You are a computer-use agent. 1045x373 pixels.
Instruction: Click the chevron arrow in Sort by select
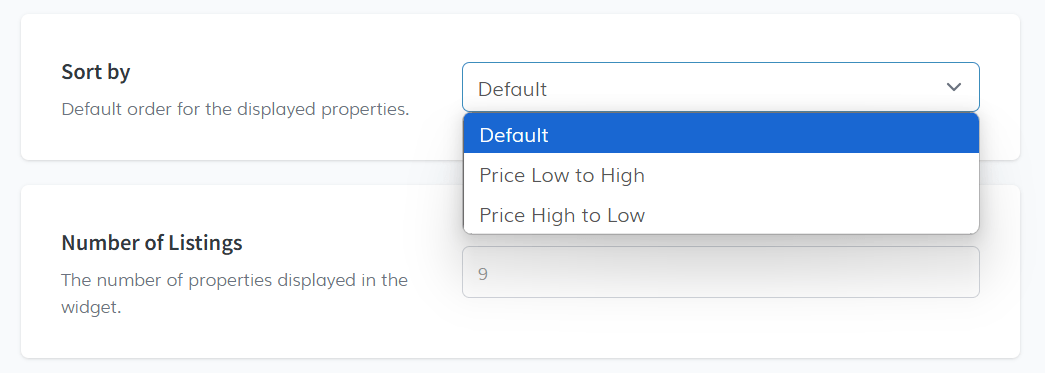954,87
